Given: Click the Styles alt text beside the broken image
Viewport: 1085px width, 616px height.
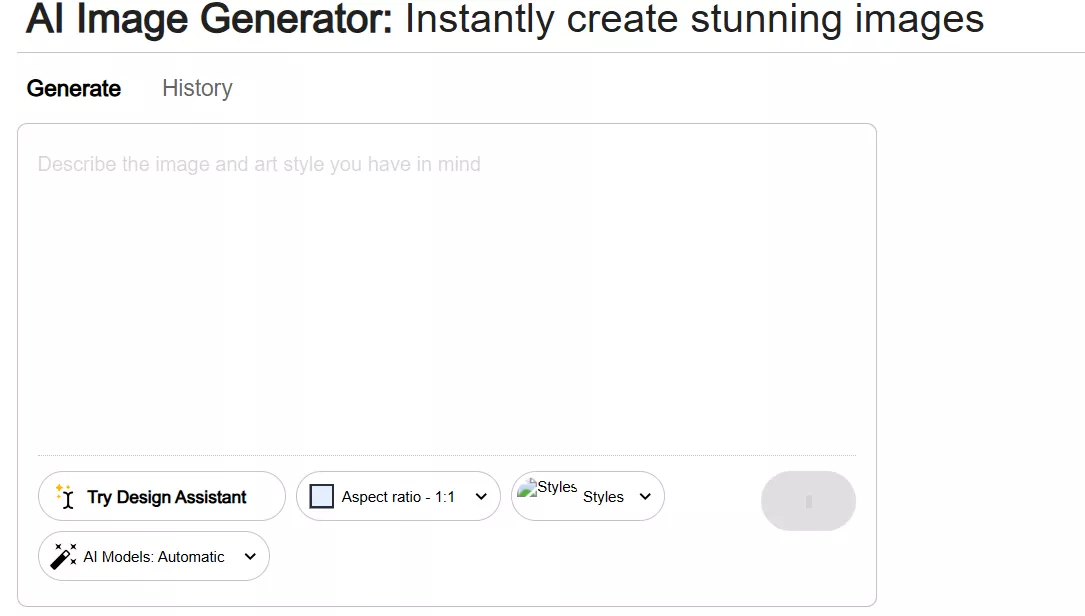Looking at the screenshot, I should (x=557, y=487).
